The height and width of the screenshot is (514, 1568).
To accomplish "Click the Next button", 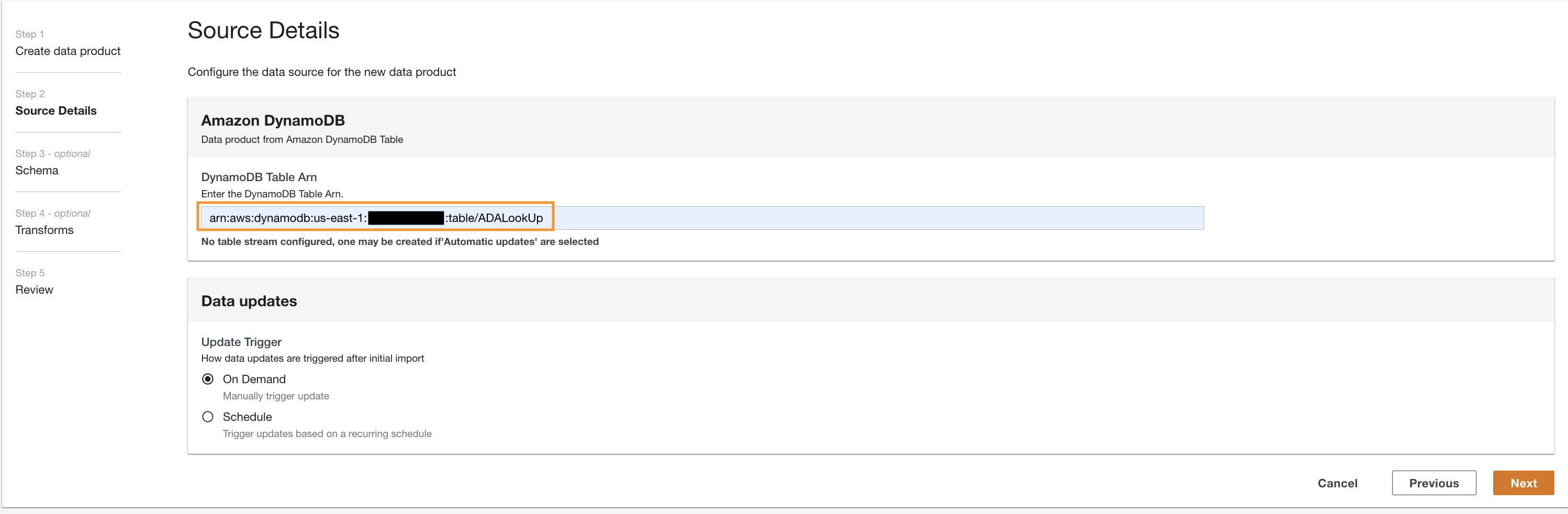I will pyautogui.click(x=1523, y=483).
